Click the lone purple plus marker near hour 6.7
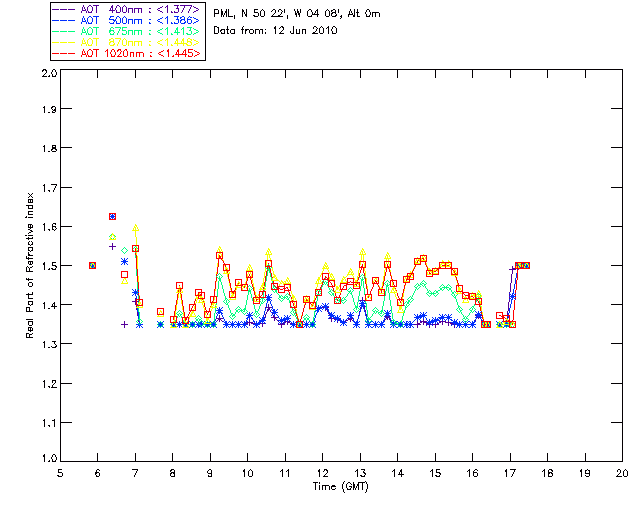This screenshot has width=640, height=512. pos(124,324)
